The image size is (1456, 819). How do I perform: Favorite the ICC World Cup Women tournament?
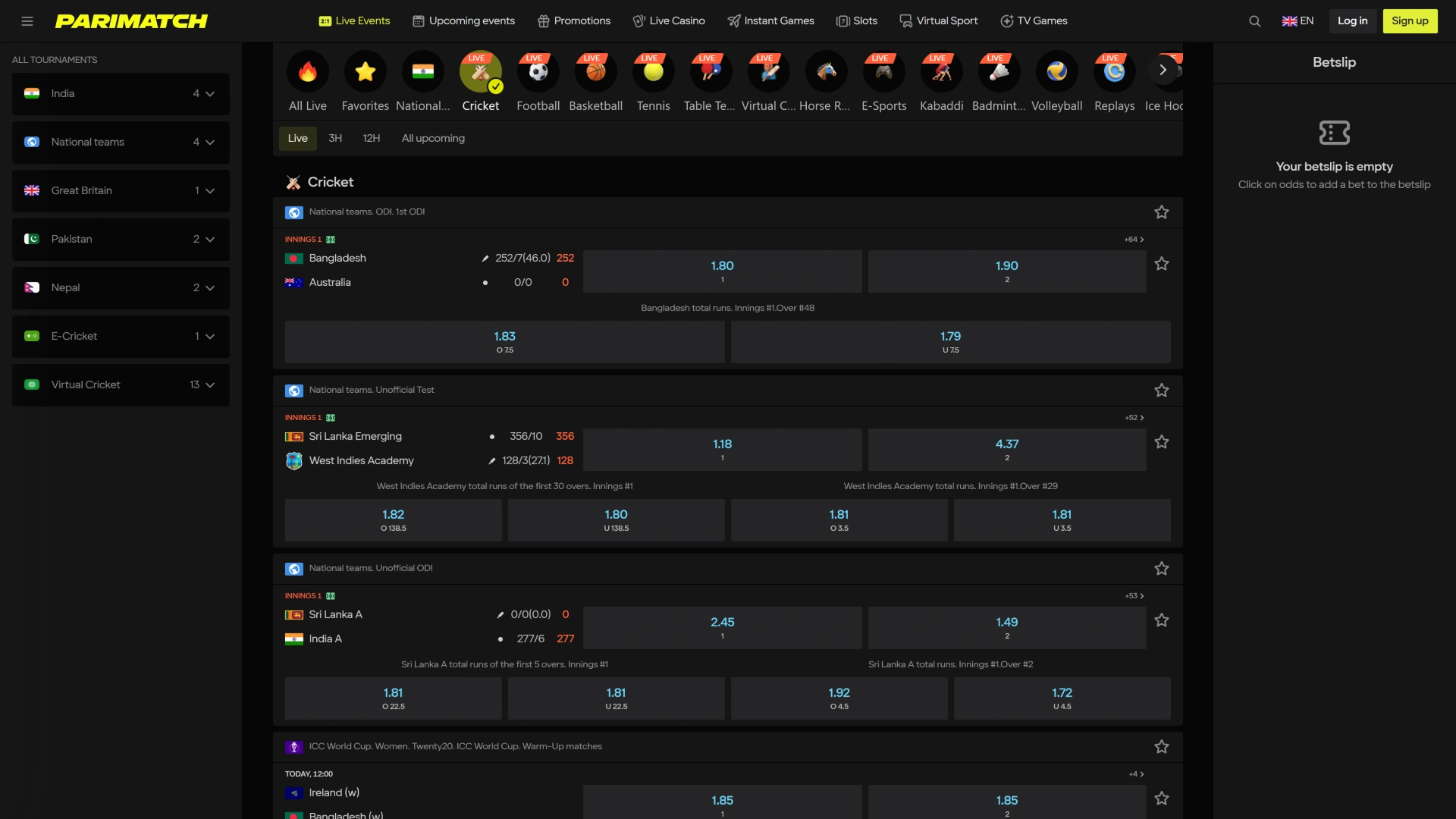tap(1162, 747)
